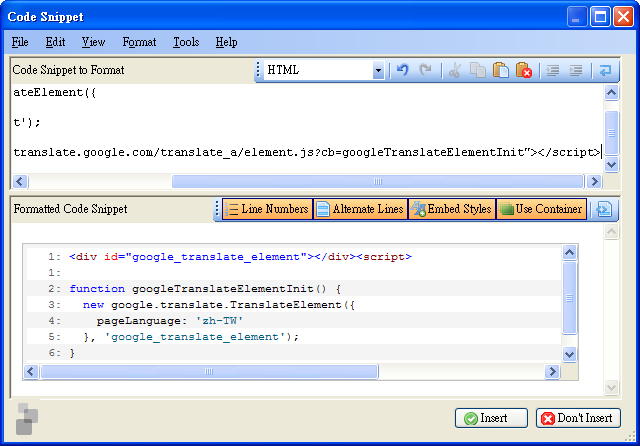Toggle Embed Styles option
Image resolution: width=640 pixels, height=446 pixels.
pyautogui.click(x=452, y=209)
